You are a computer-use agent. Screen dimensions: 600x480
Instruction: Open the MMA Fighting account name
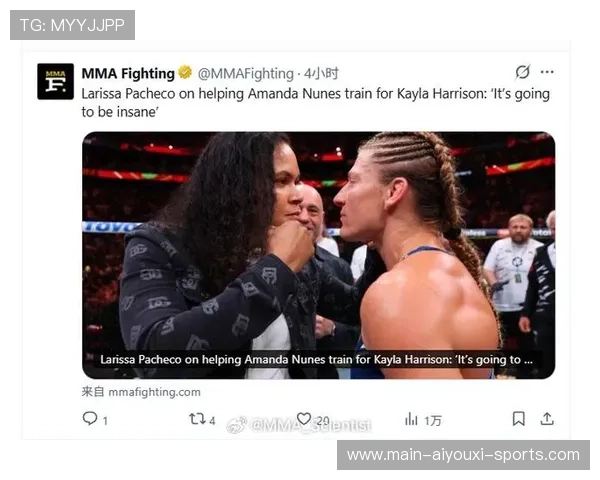[128, 73]
